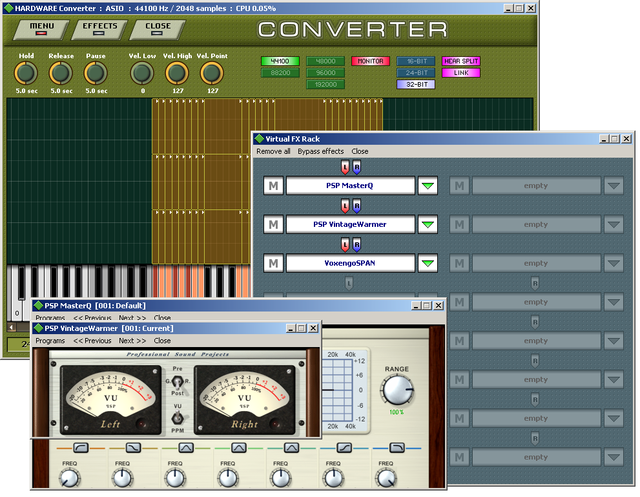Click Close in Virtual FX Rack menu
This screenshot has height=497, width=640.
(360, 151)
